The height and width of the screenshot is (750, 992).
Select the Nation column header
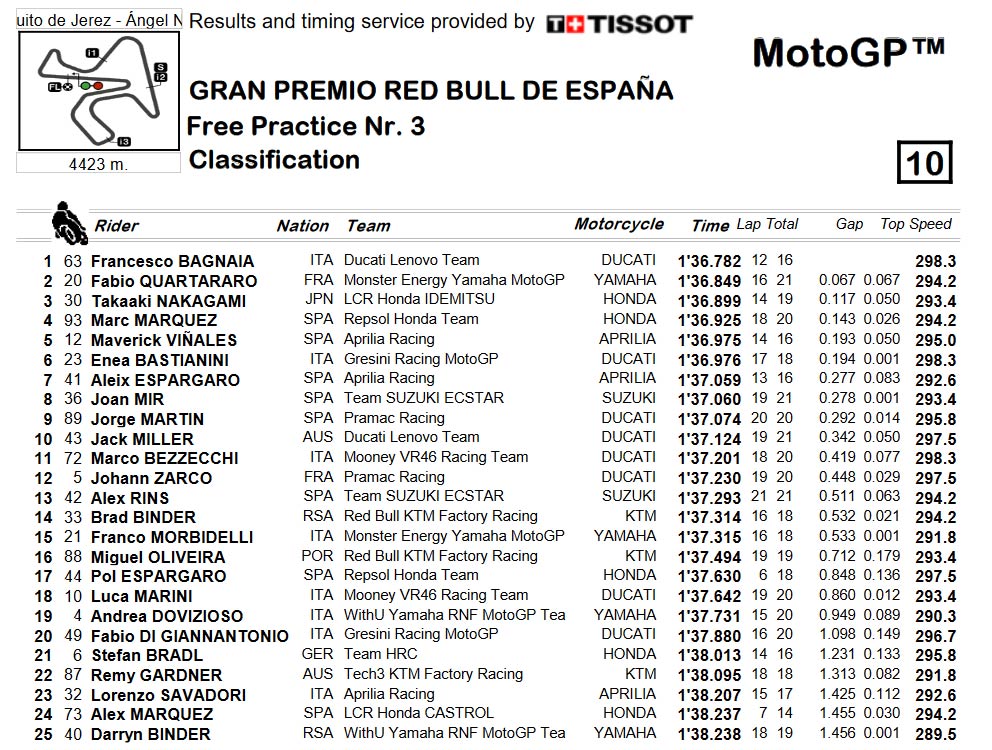(x=302, y=226)
